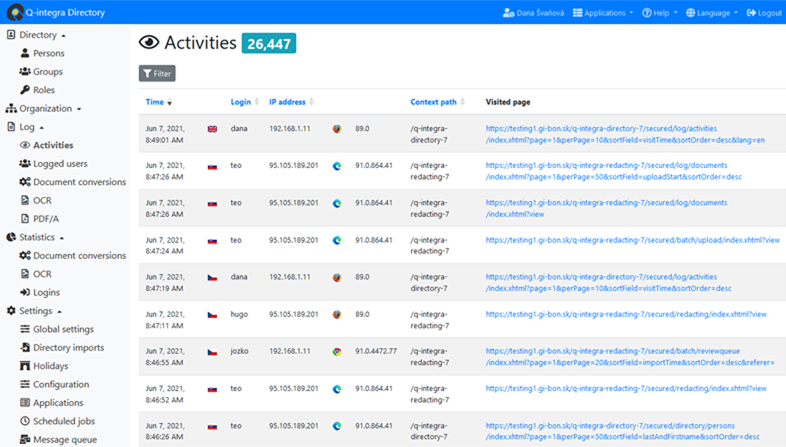Open Dana Švaňová user profile

click(533, 13)
